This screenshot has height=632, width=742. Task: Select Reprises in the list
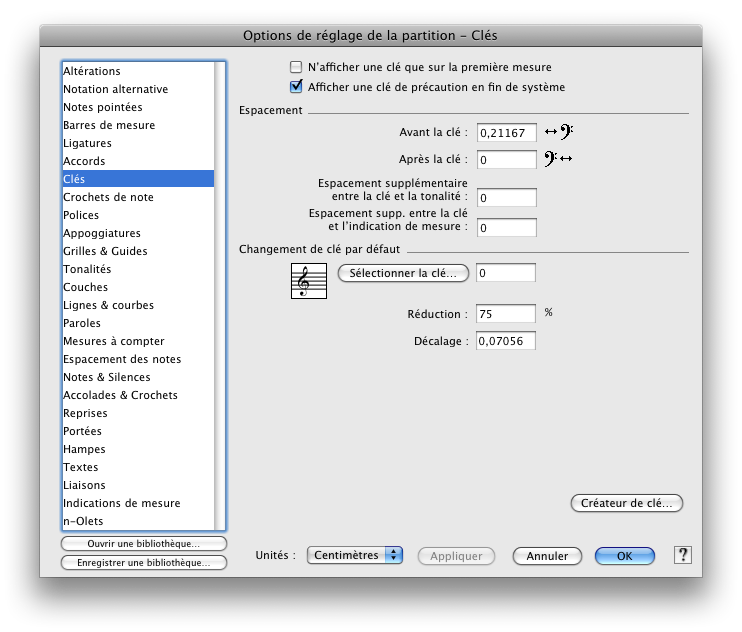[138, 413]
